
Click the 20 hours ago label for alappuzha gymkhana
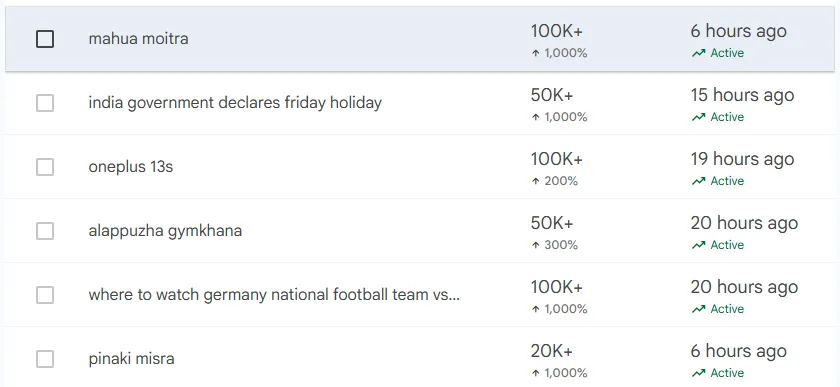point(744,223)
